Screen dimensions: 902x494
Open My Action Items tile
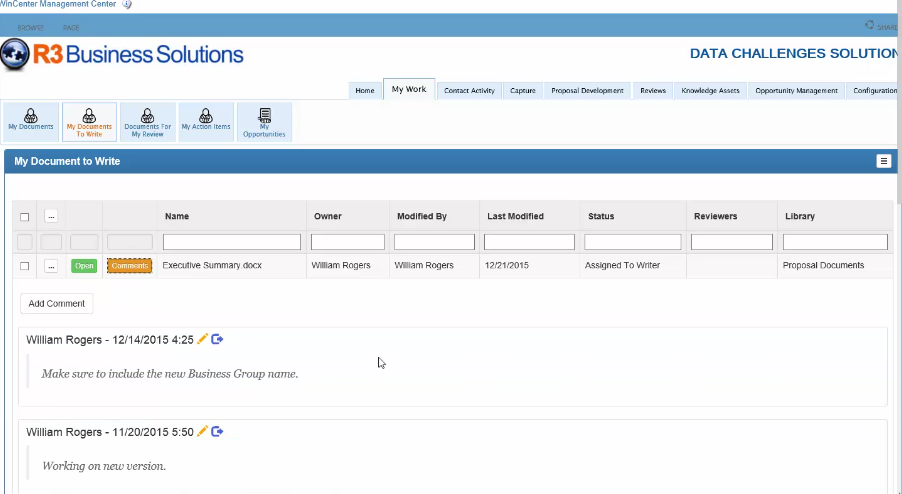[x=206, y=122]
